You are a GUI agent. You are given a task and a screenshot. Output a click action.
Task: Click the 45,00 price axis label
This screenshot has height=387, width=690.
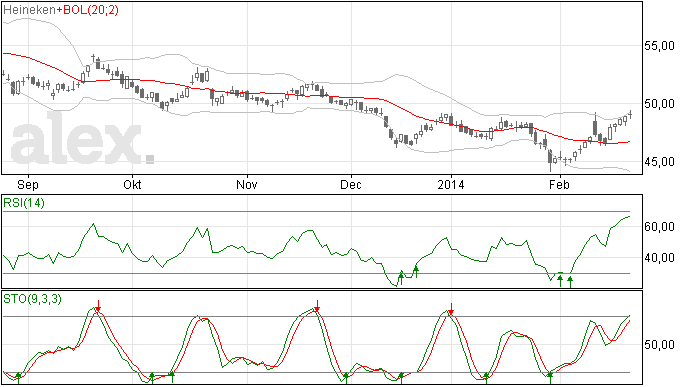click(659, 162)
